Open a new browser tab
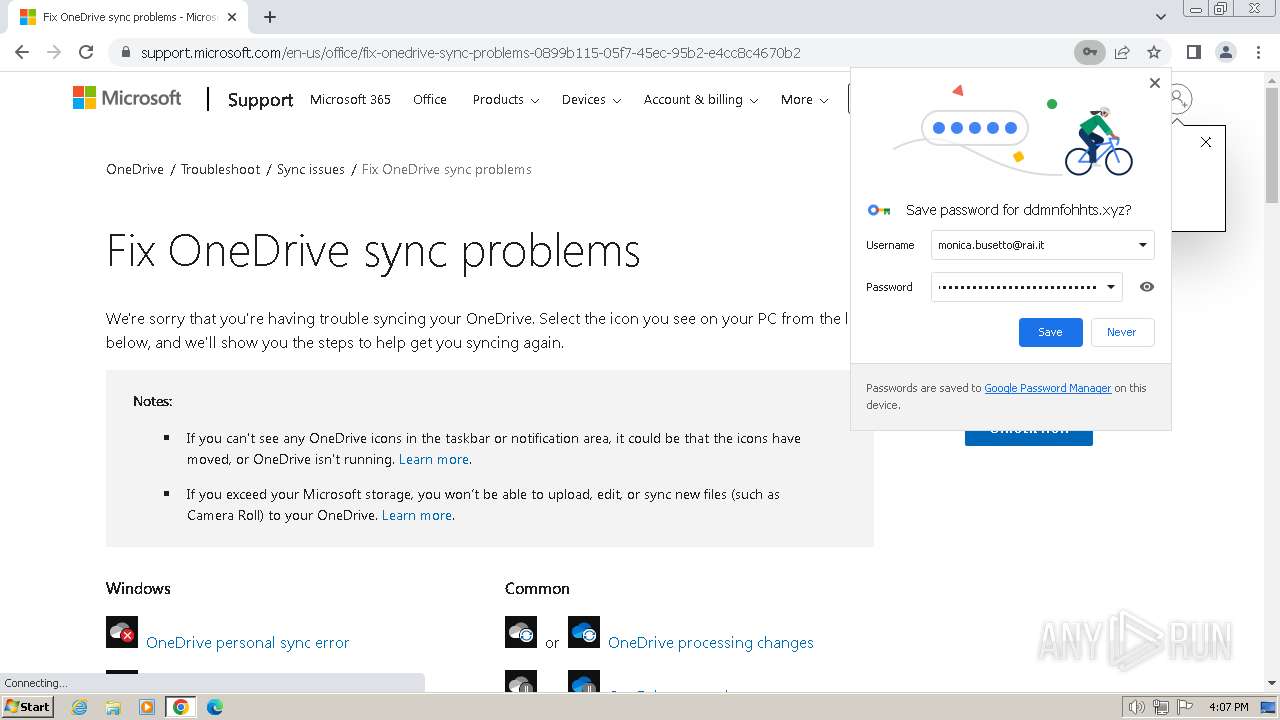Screen dimensions: 1280x720 [x=270, y=17]
